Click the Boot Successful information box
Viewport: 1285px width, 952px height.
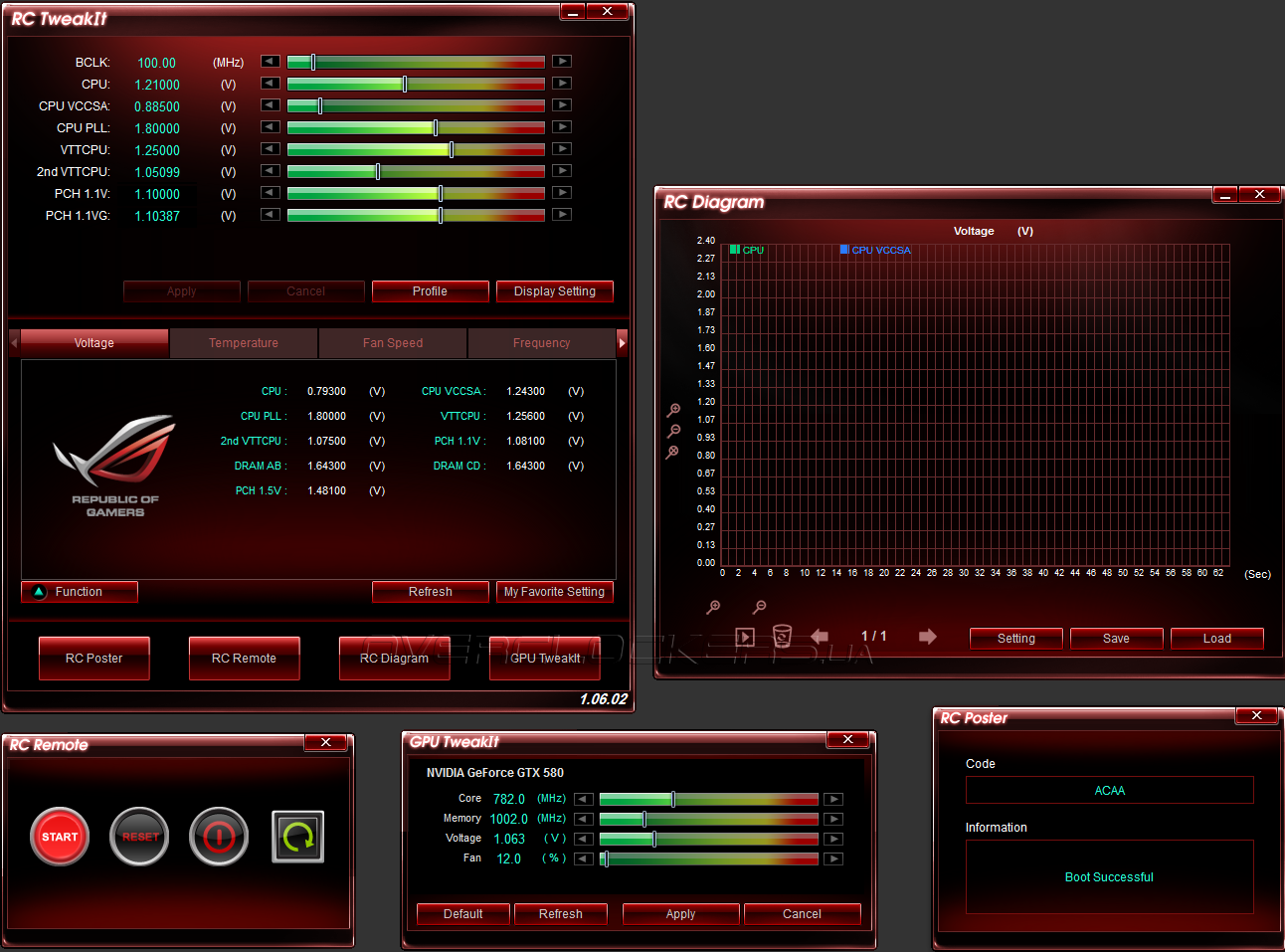pos(1110,877)
